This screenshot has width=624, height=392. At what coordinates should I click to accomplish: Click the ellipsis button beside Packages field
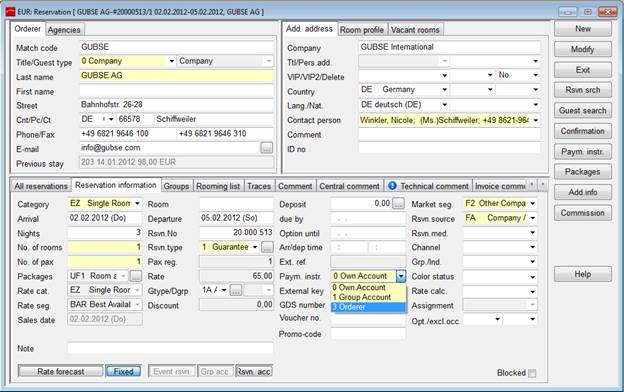136,276
